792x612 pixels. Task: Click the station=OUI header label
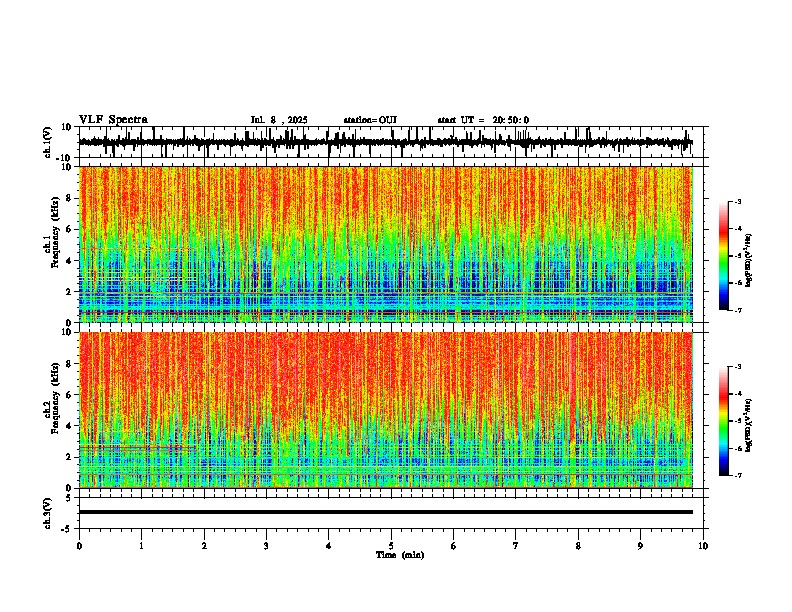coord(370,120)
